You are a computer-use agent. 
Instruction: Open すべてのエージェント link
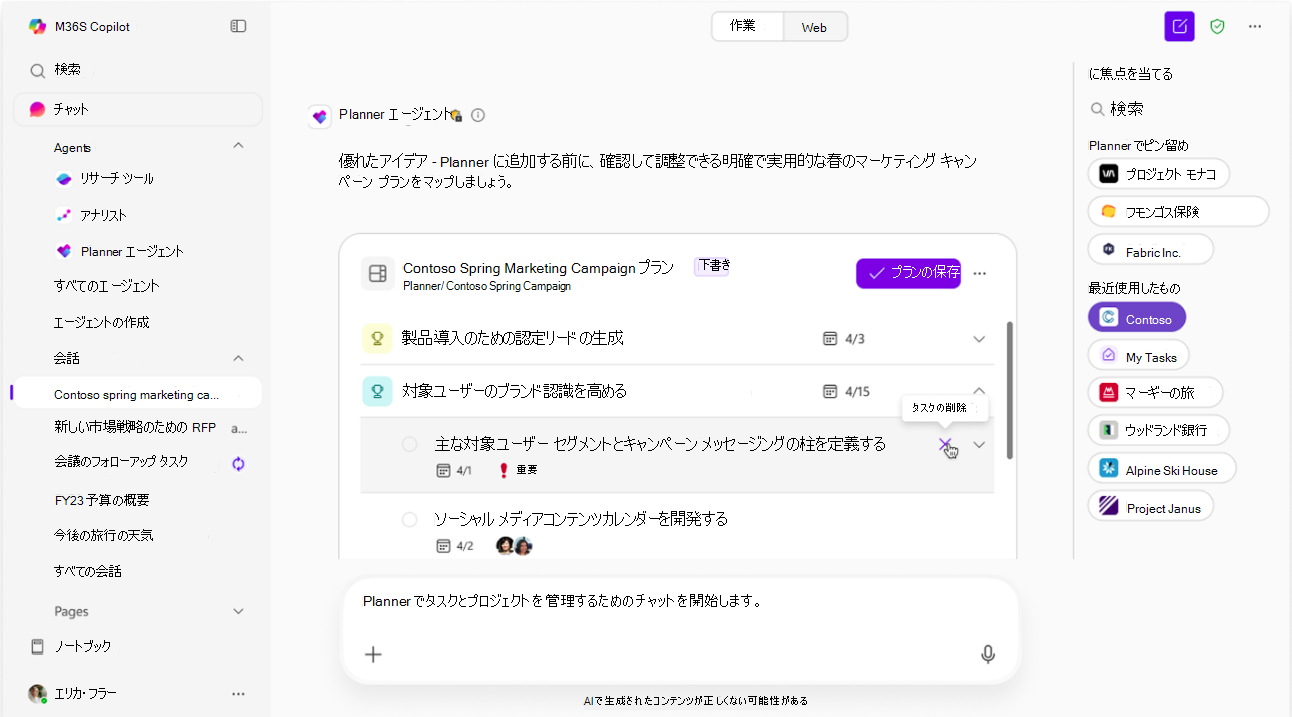(107, 286)
